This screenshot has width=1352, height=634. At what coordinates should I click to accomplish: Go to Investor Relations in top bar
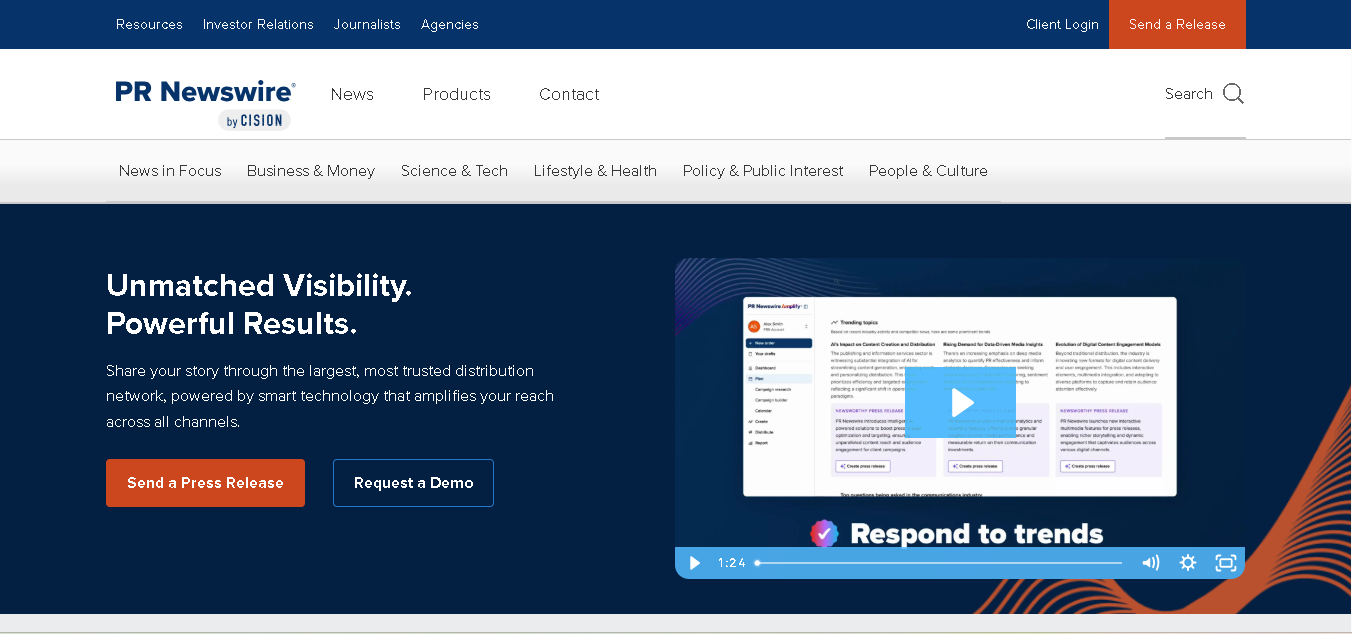[x=258, y=24]
